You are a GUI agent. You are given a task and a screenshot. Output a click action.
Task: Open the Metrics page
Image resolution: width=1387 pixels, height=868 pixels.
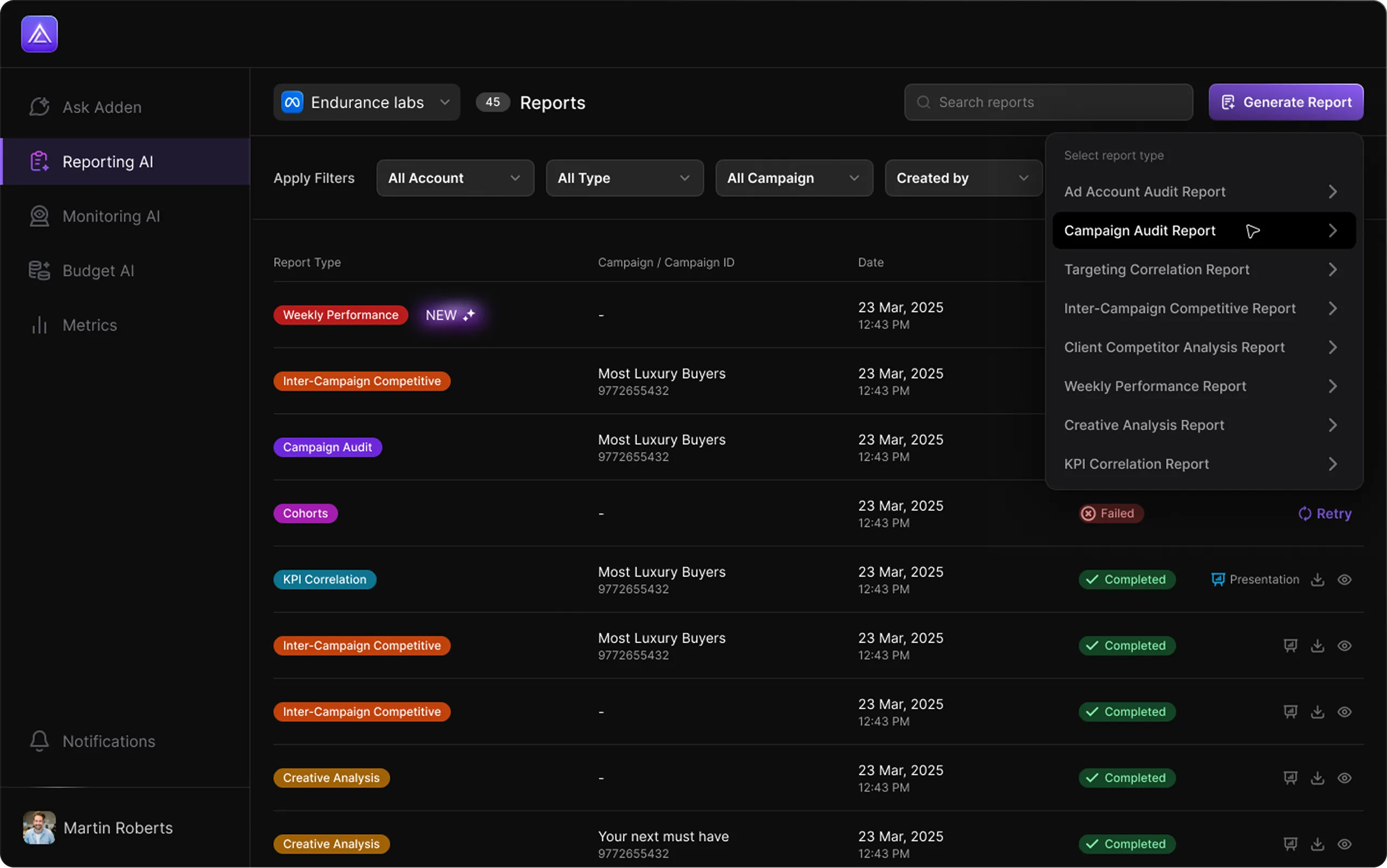[x=89, y=326]
